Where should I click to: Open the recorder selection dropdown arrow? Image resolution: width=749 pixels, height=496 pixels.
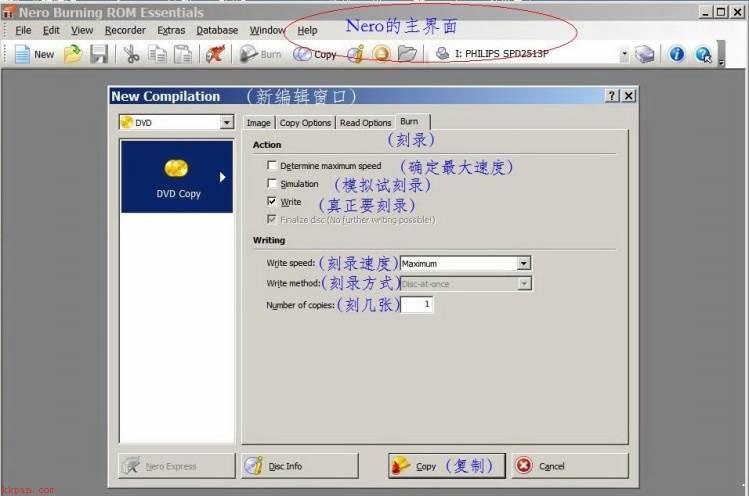tap(624, 54)
